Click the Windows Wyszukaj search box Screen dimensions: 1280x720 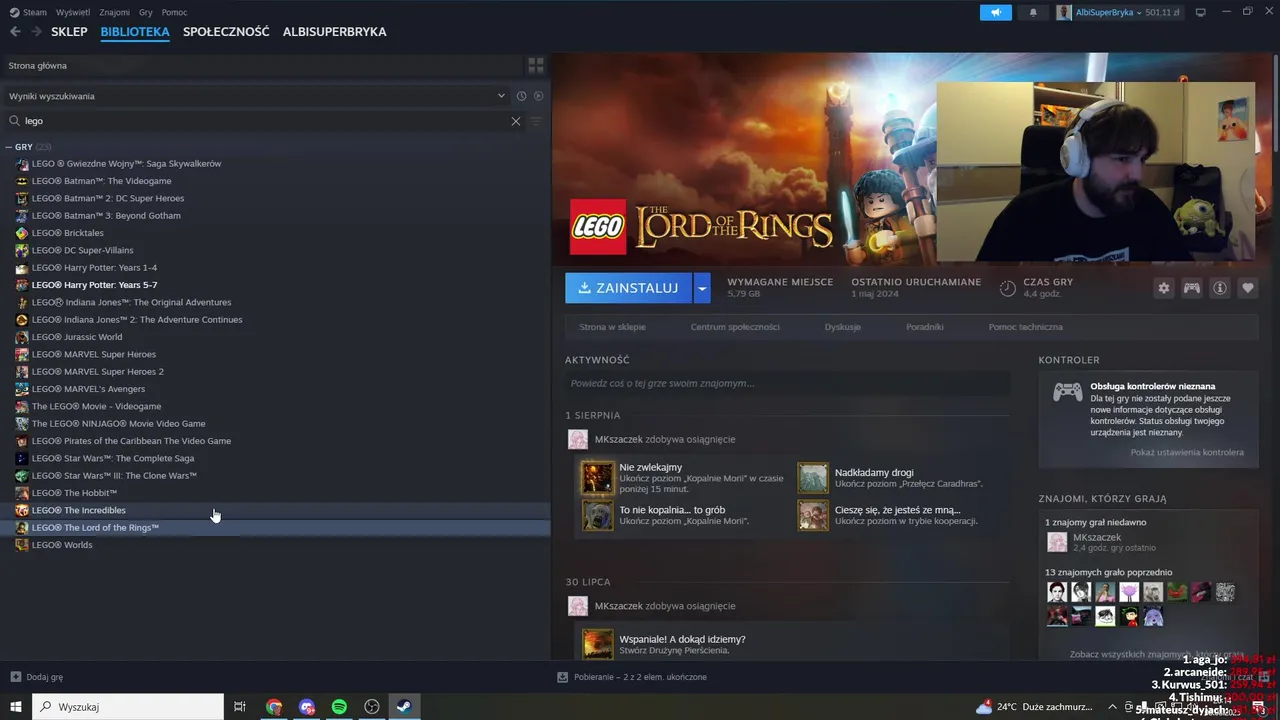tap(128, 707)
